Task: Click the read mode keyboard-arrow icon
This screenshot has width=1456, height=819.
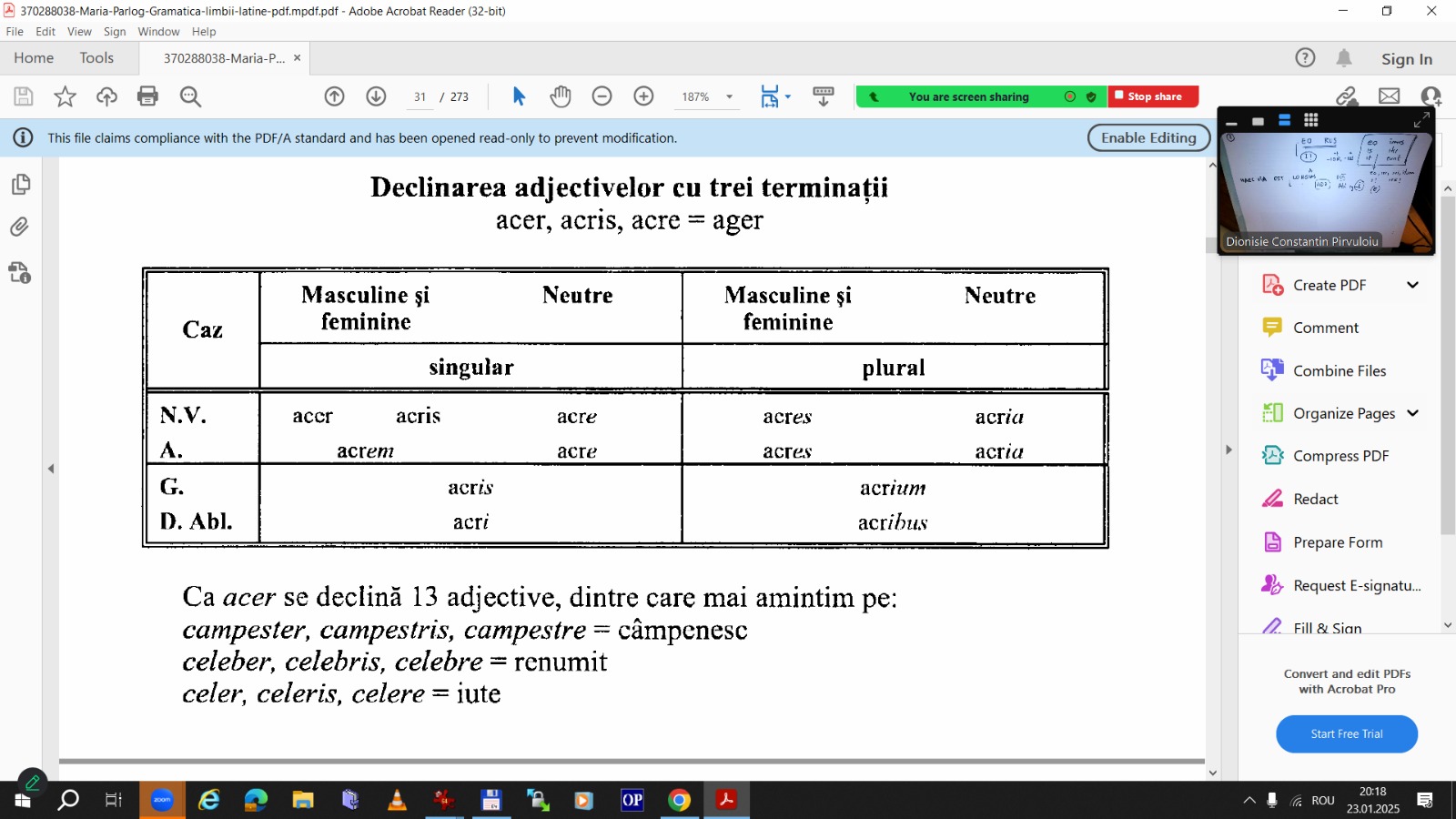Action: pos(824,96)
